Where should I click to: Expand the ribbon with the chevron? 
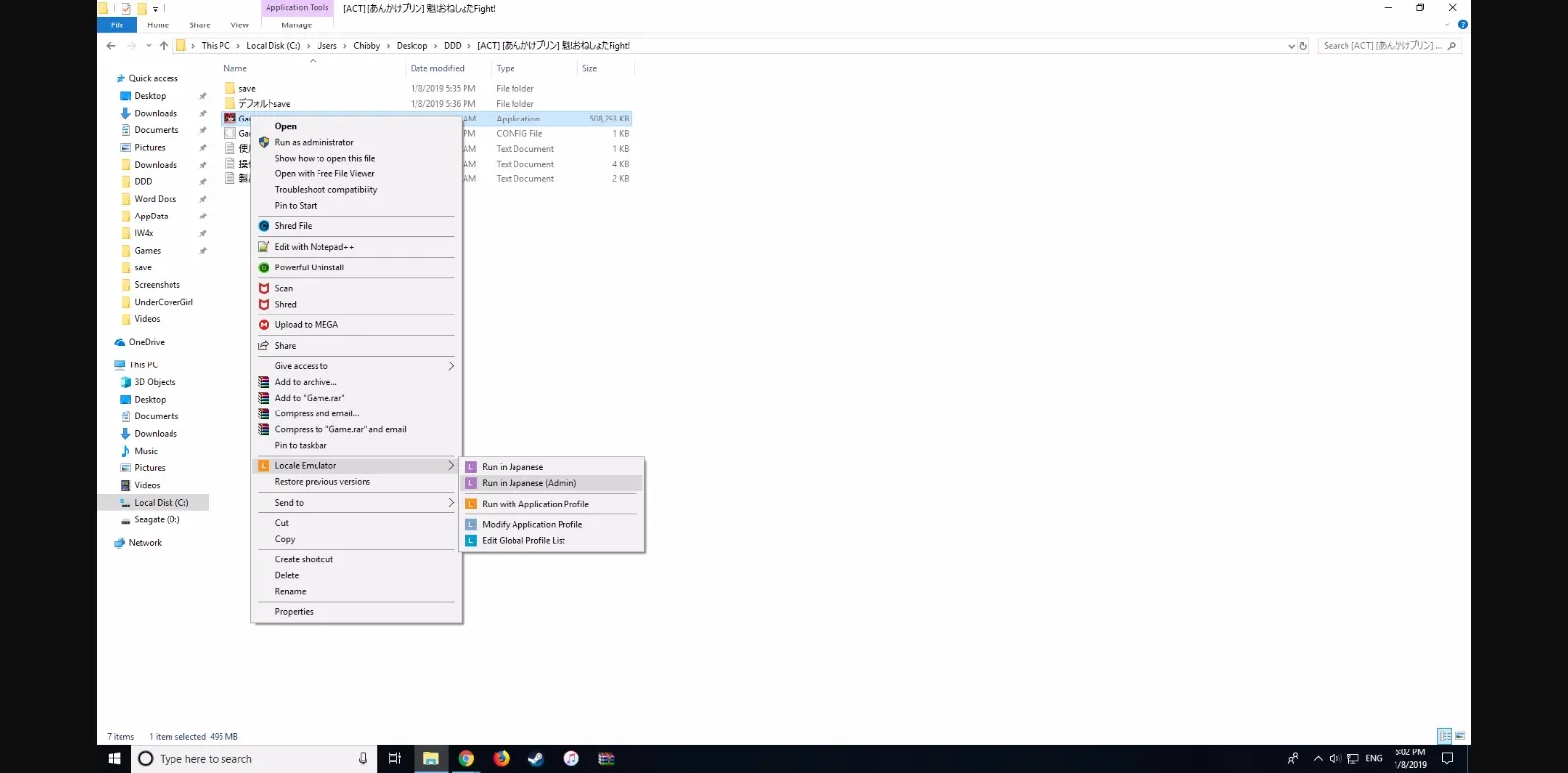coord(1447,24)
